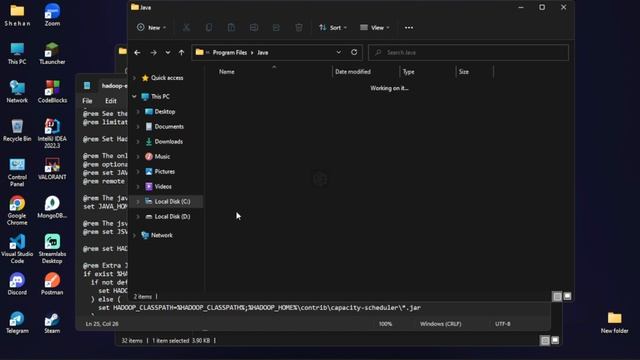Switch Java window to large icons view
Image resolution: width=640 pixels, height=360 pixels.
click(567, 296)
